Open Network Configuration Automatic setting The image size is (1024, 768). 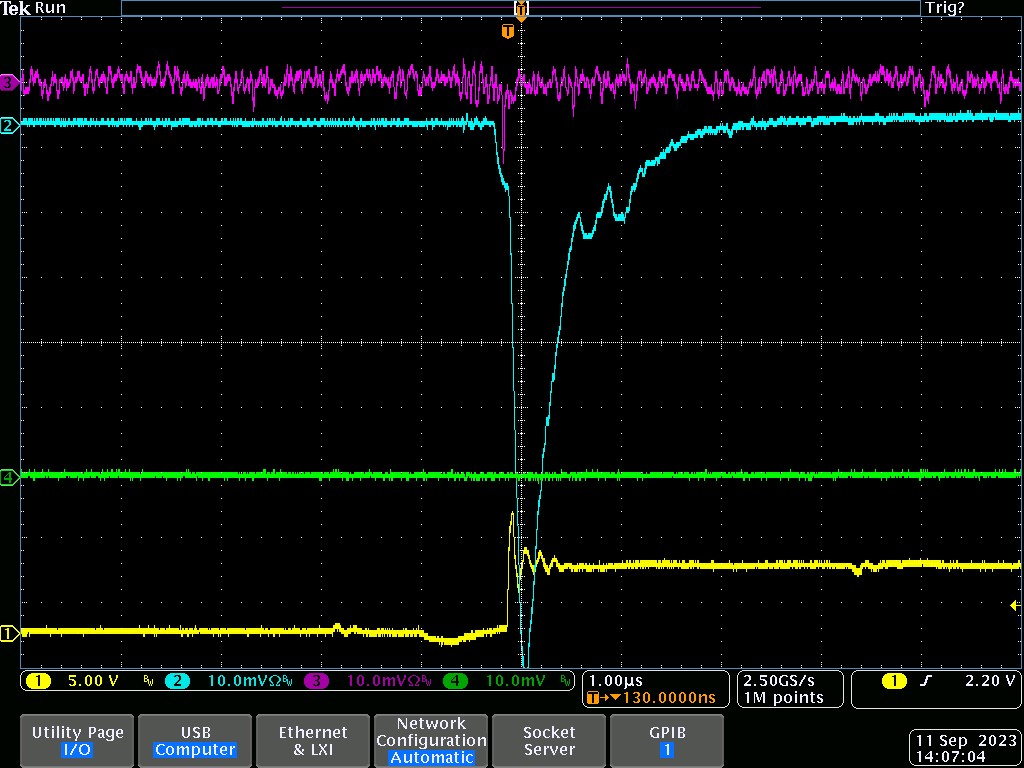click(431, 741)
